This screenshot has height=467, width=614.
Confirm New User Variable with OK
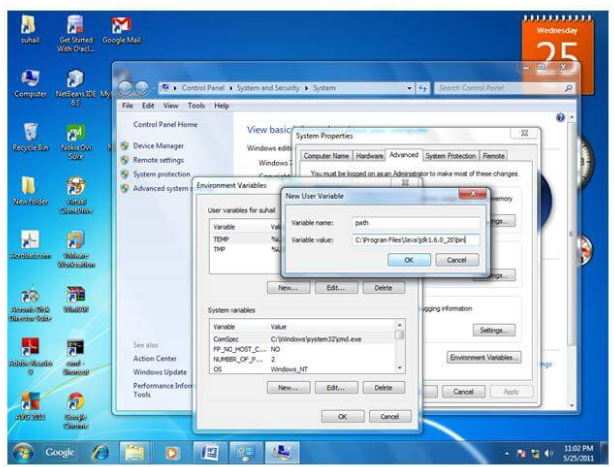click(409, 260)
